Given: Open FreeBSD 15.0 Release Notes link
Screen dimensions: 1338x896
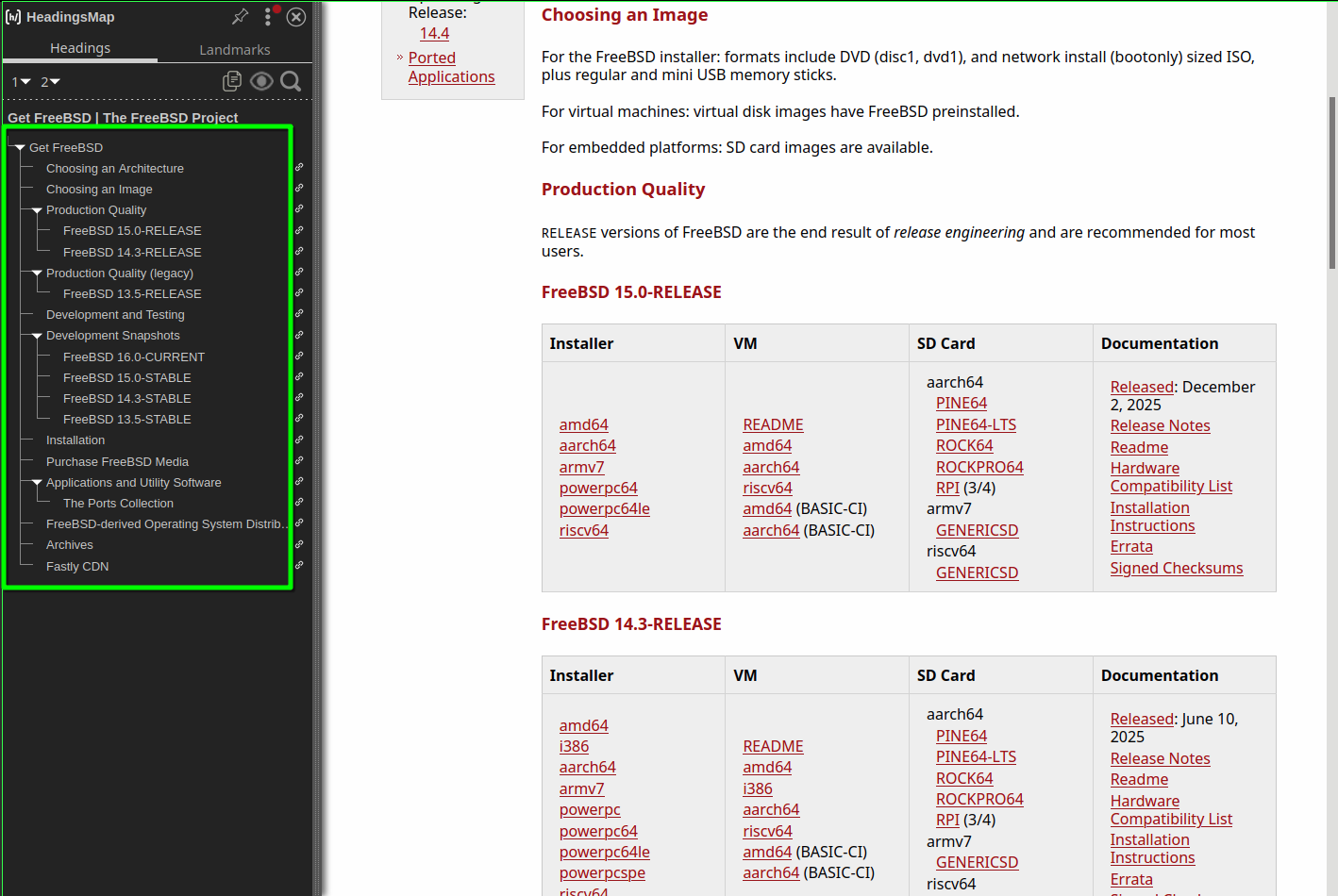Looking at the screenshot, I should (x=1160, y=425).
